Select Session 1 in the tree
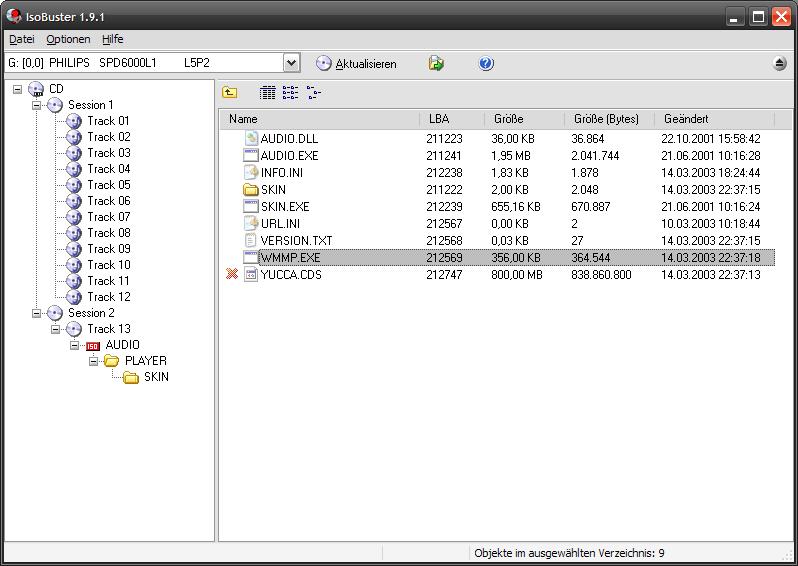The image size is (798, 566). click(91, 105)
